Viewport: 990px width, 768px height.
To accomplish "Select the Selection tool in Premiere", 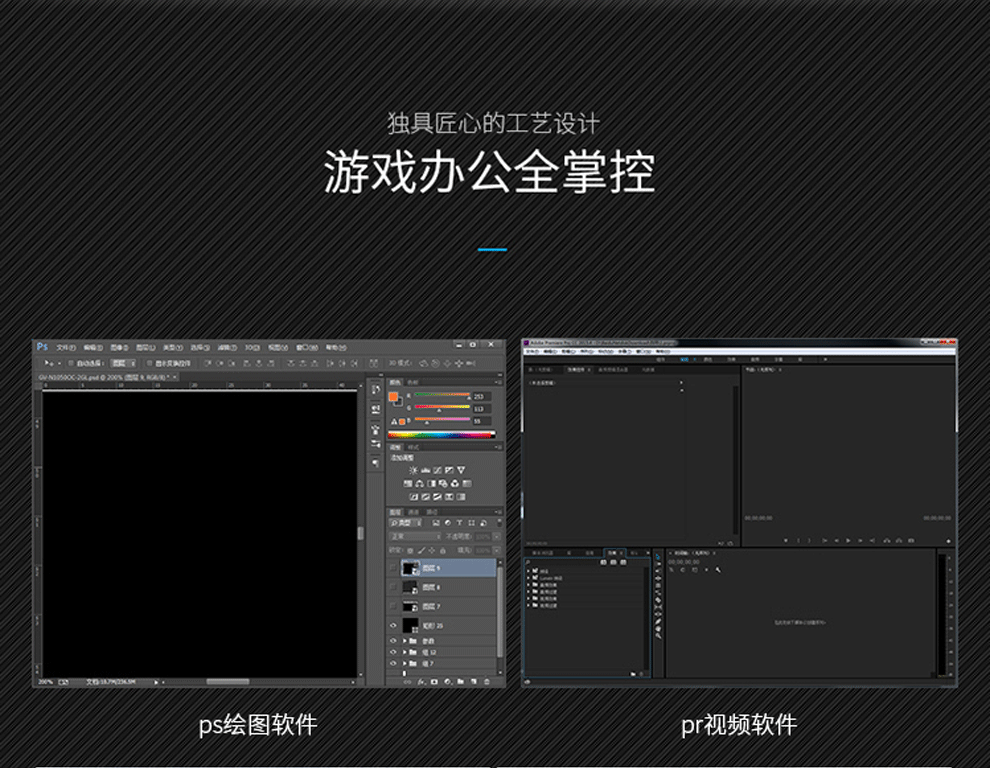I will (x=658, y=556).
